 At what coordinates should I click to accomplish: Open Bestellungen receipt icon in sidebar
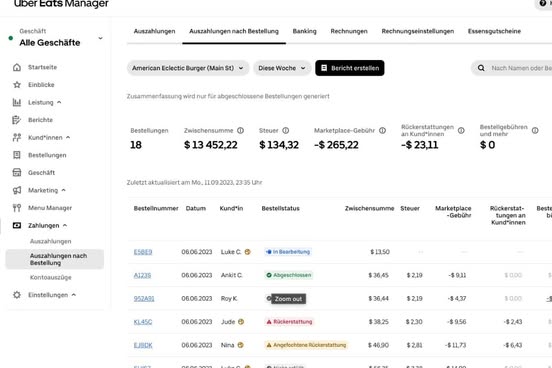17,155
